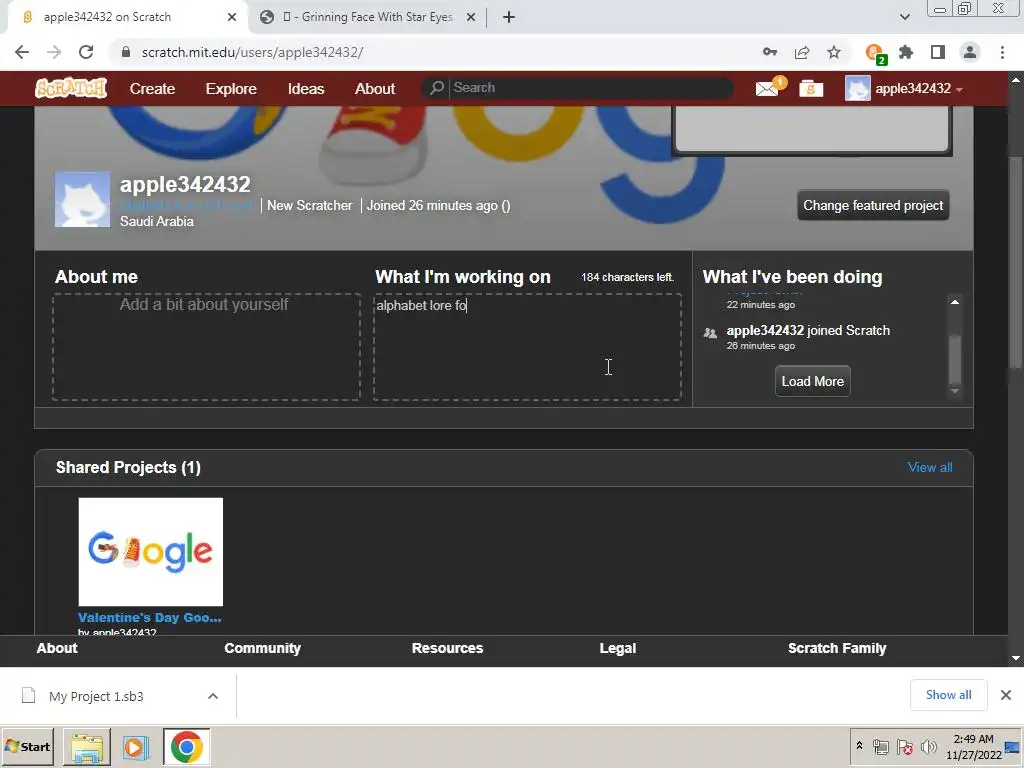1024x768 pixels.
Task: Click the browser back arrow
Action: [x=22, y=52]
